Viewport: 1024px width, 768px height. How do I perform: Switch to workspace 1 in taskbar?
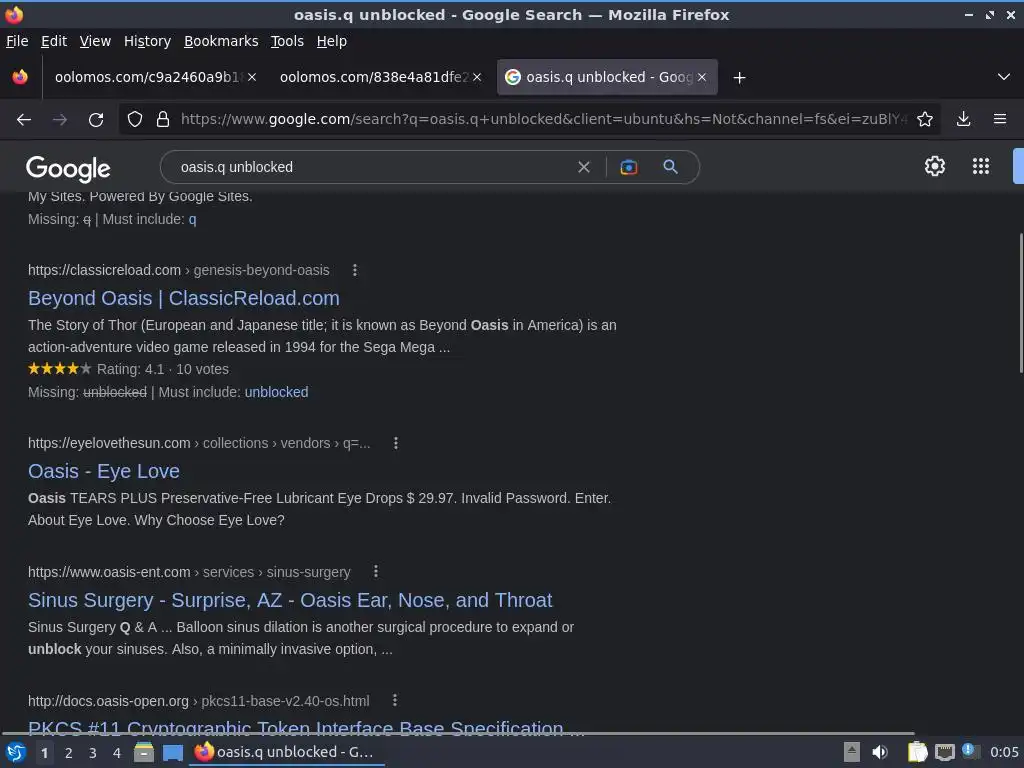[x=44, y=753]
